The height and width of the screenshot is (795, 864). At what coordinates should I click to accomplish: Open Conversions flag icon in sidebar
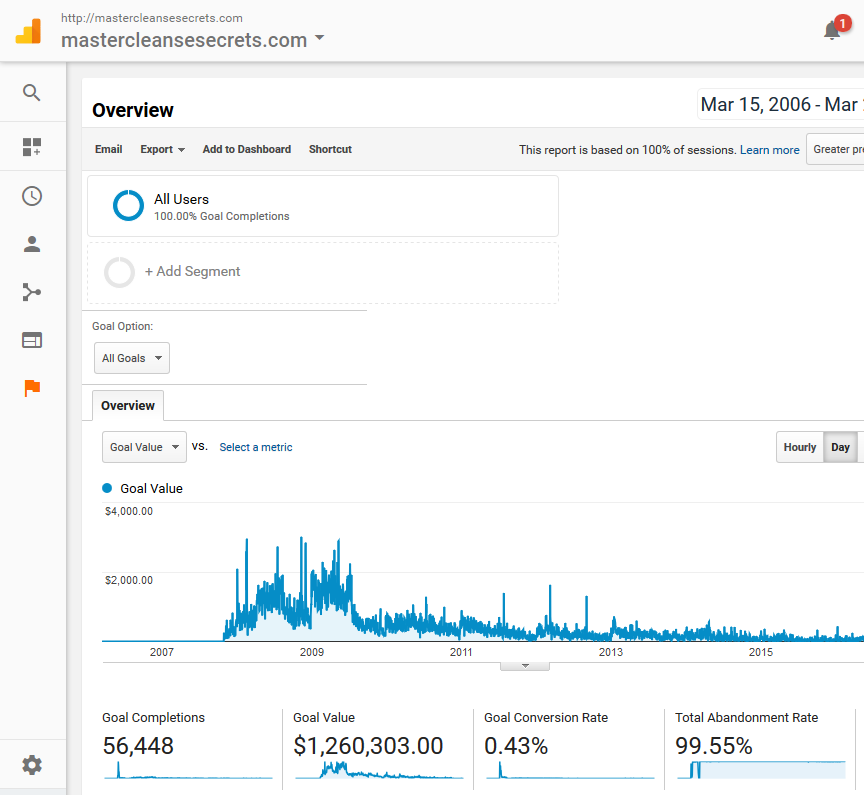pyautogui.click(x=32, y=388)
